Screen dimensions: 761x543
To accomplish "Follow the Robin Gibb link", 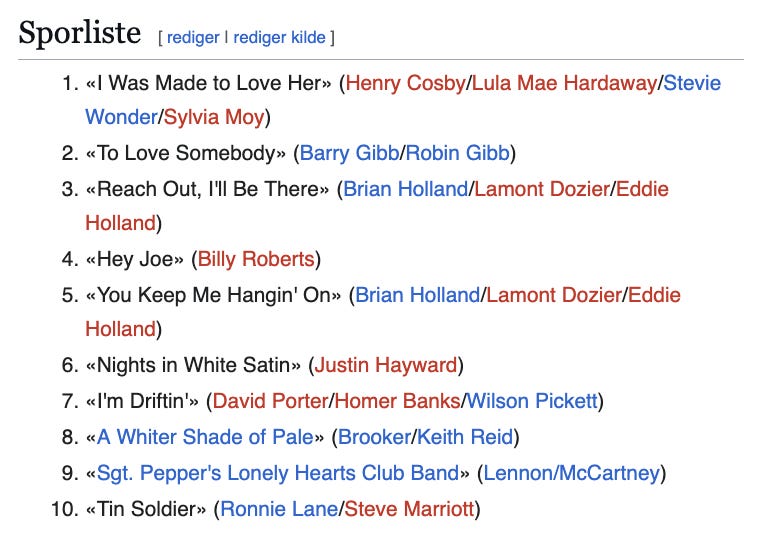I will coord(457,153).
